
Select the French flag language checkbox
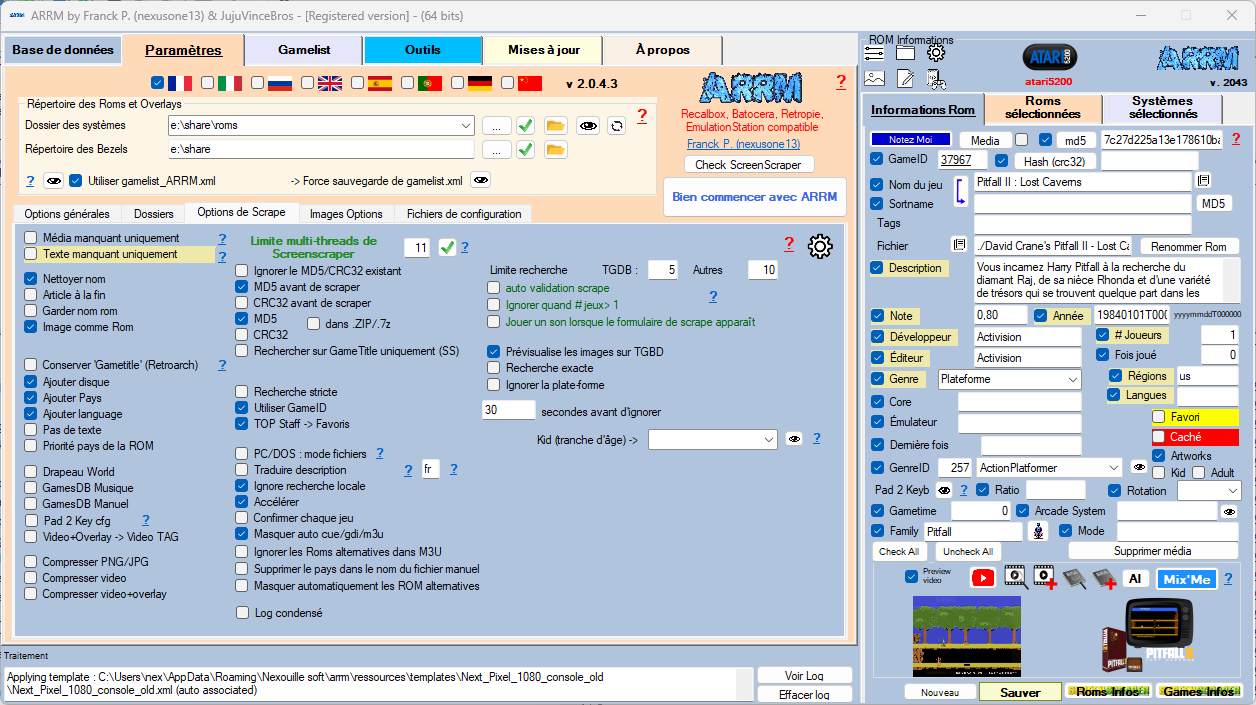(158, 83)
